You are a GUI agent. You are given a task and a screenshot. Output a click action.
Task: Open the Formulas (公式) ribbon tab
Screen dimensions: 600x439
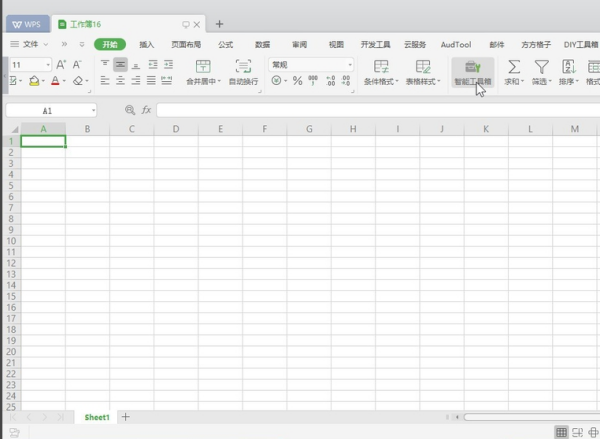[225, 44]
